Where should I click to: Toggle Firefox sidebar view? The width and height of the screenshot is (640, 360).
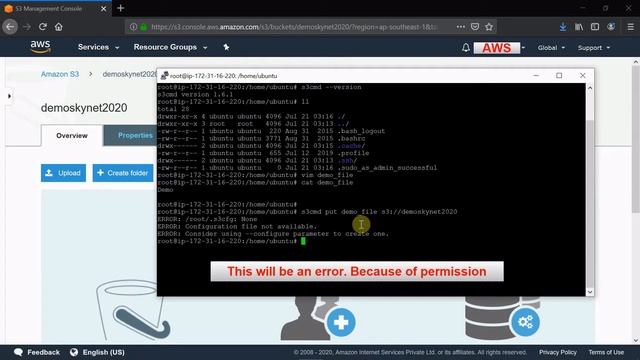(x=595, y=27)
